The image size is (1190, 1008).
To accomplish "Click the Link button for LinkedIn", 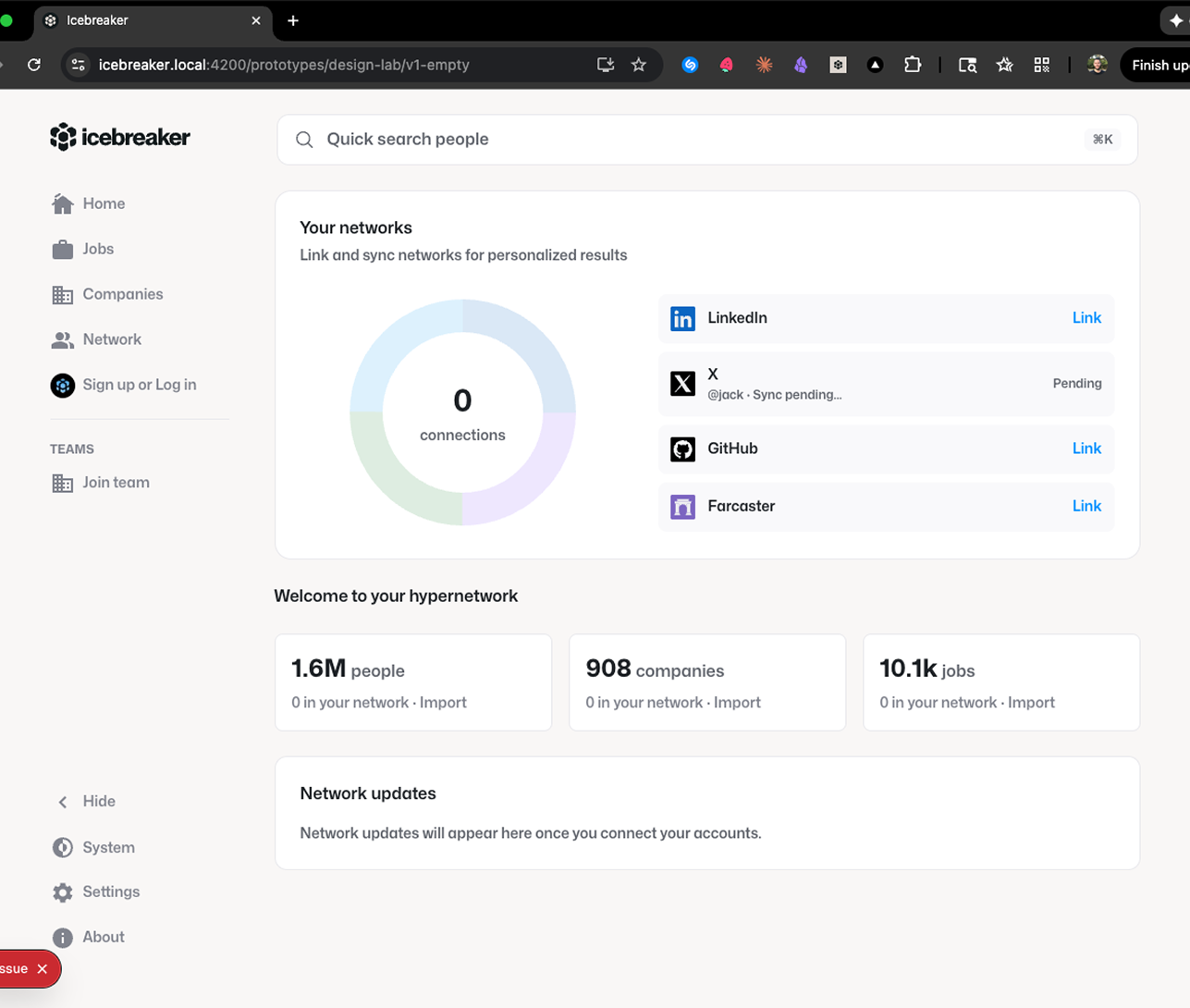I will click(1086, 318).
